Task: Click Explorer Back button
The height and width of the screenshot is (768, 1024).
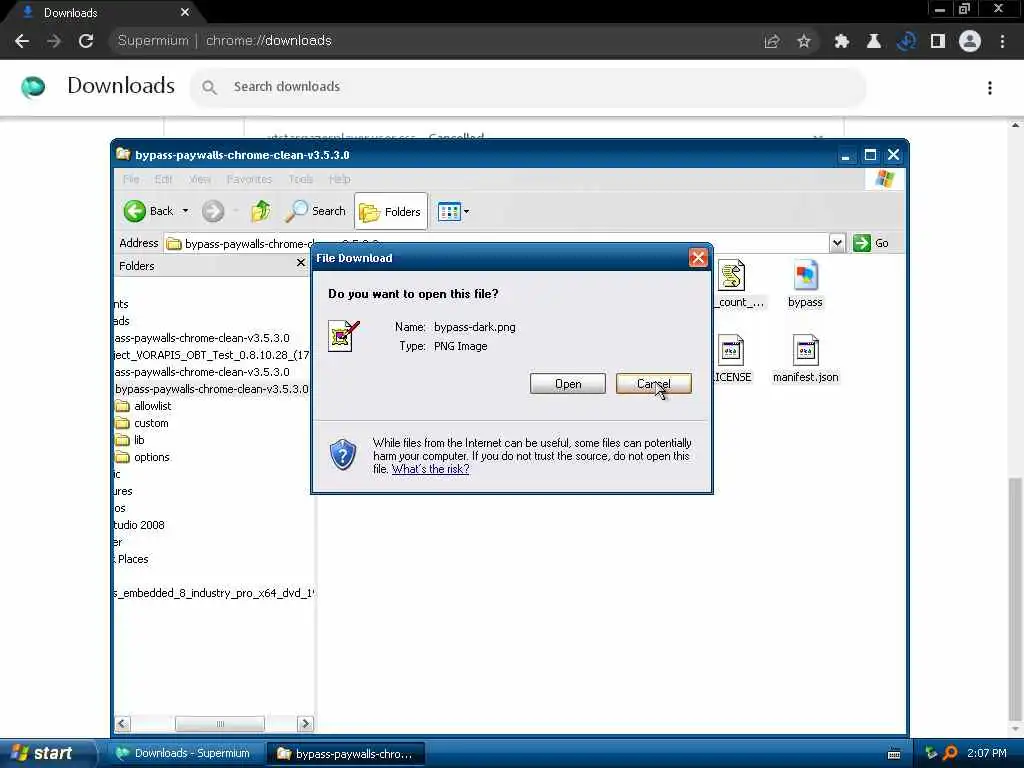Action: pos(149,211)
